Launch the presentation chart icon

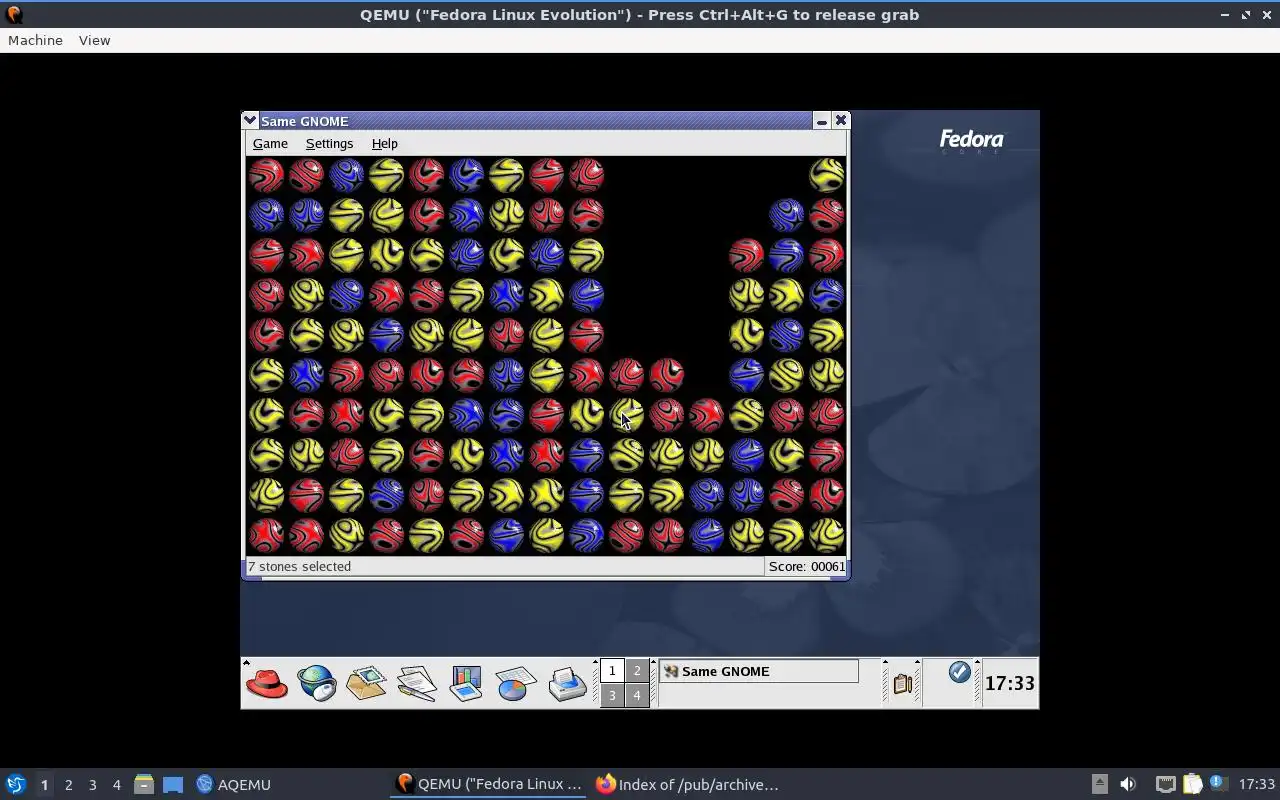(x=466, y=683)
